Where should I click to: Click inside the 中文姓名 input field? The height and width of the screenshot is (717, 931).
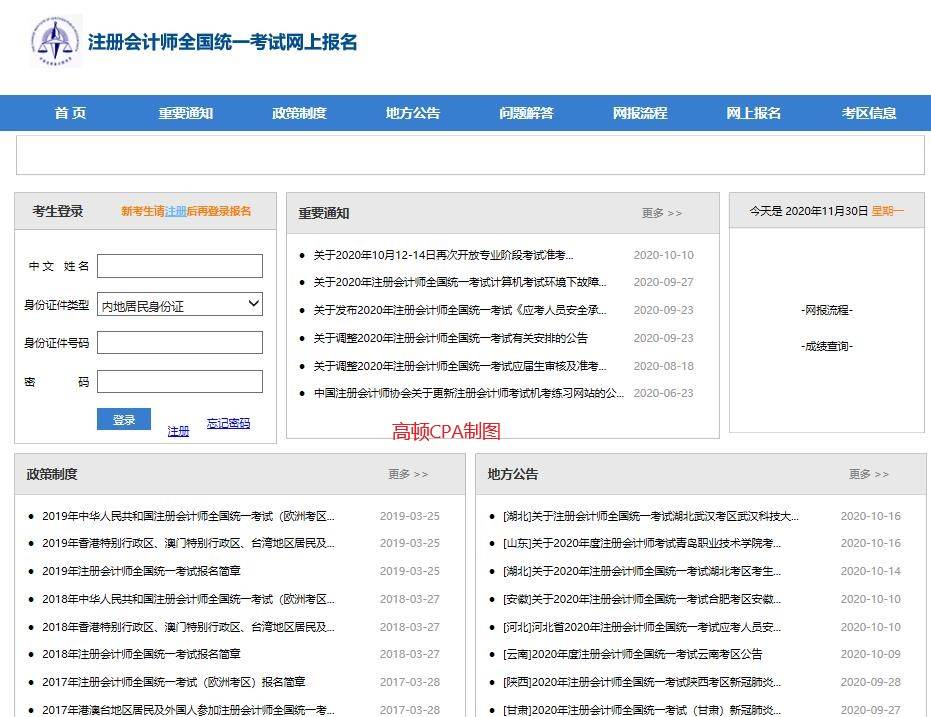(179, 265)
